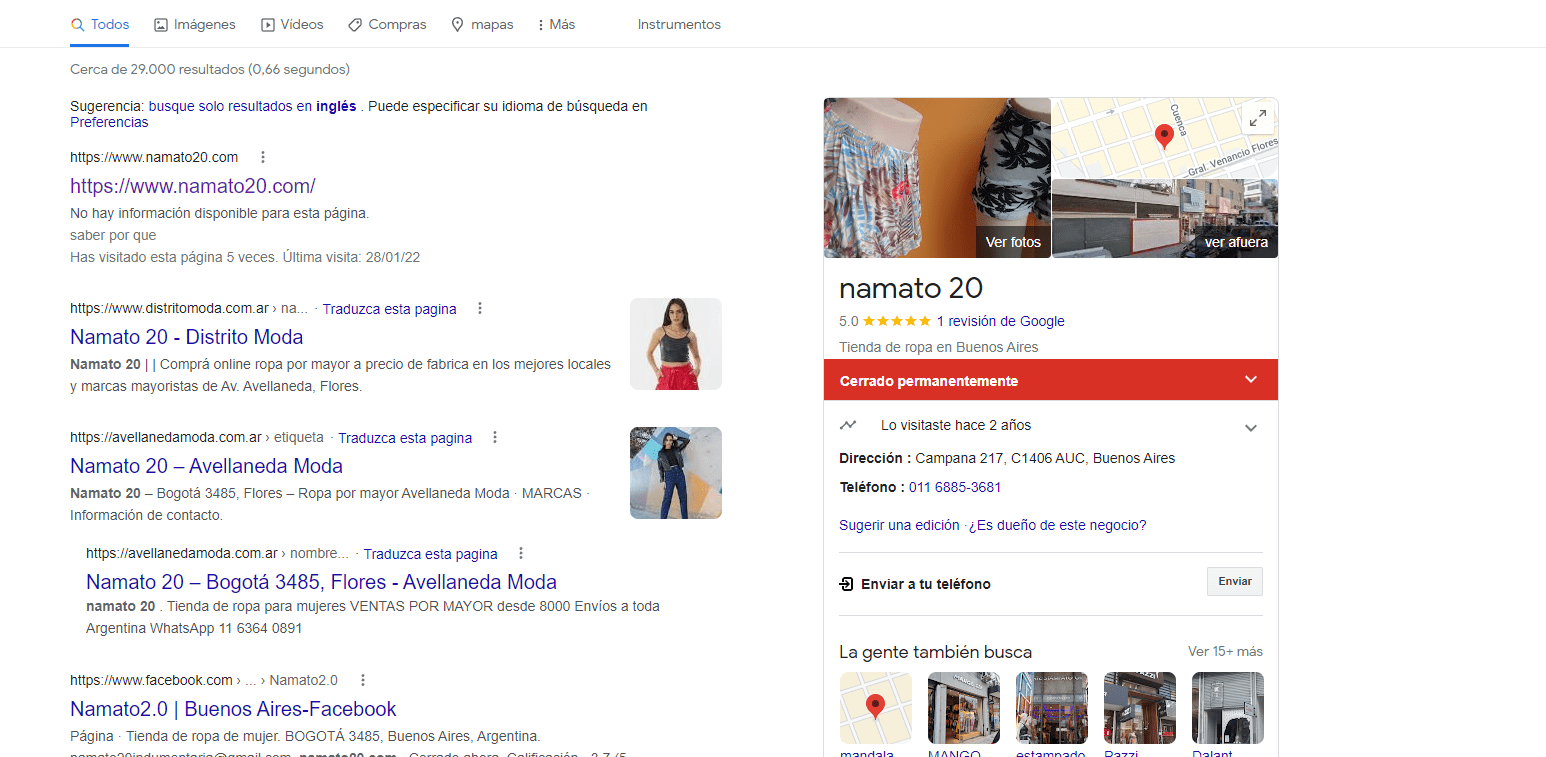The image size is (1546, 757).
Task: Click the Avellaneda Moda result thumbnail image
Action: [676, 473]
